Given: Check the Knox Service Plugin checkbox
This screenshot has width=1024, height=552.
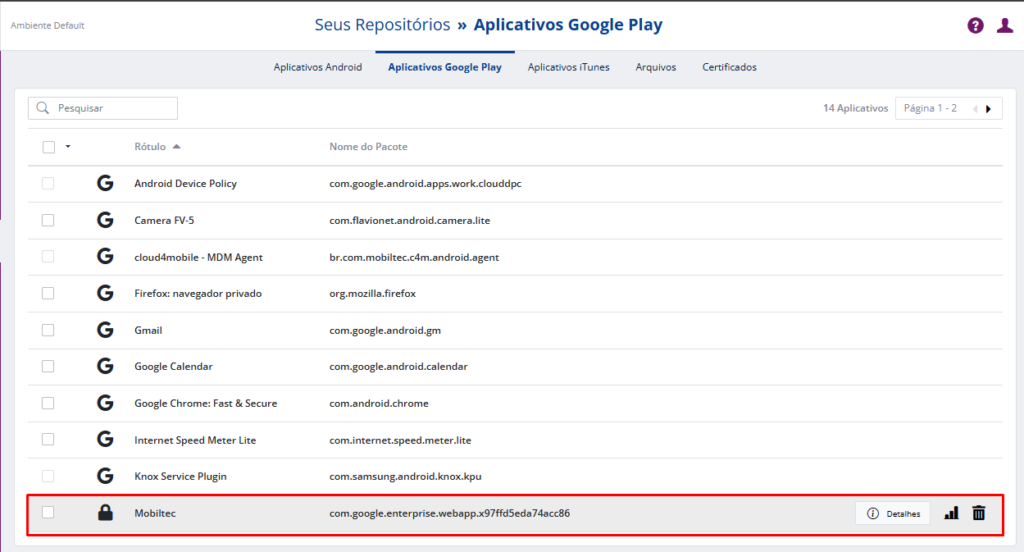Looking at the screenshot, I should (x=48, y=476).
